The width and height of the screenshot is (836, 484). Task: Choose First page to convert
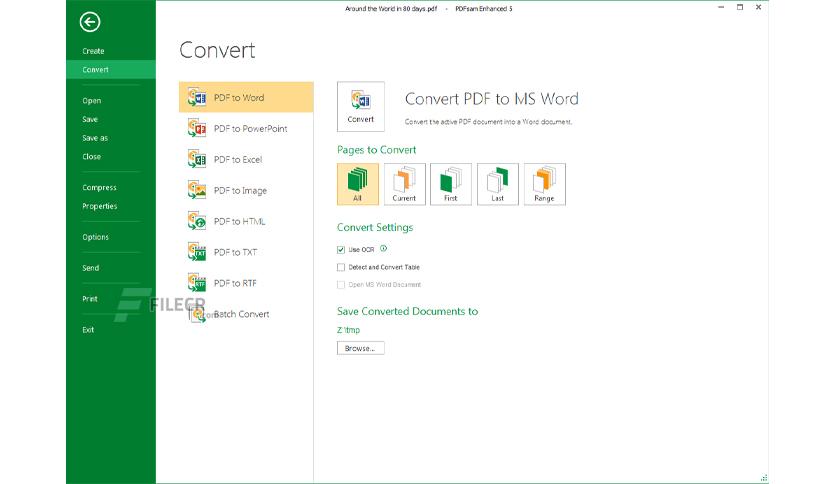(x=451, y=184)
